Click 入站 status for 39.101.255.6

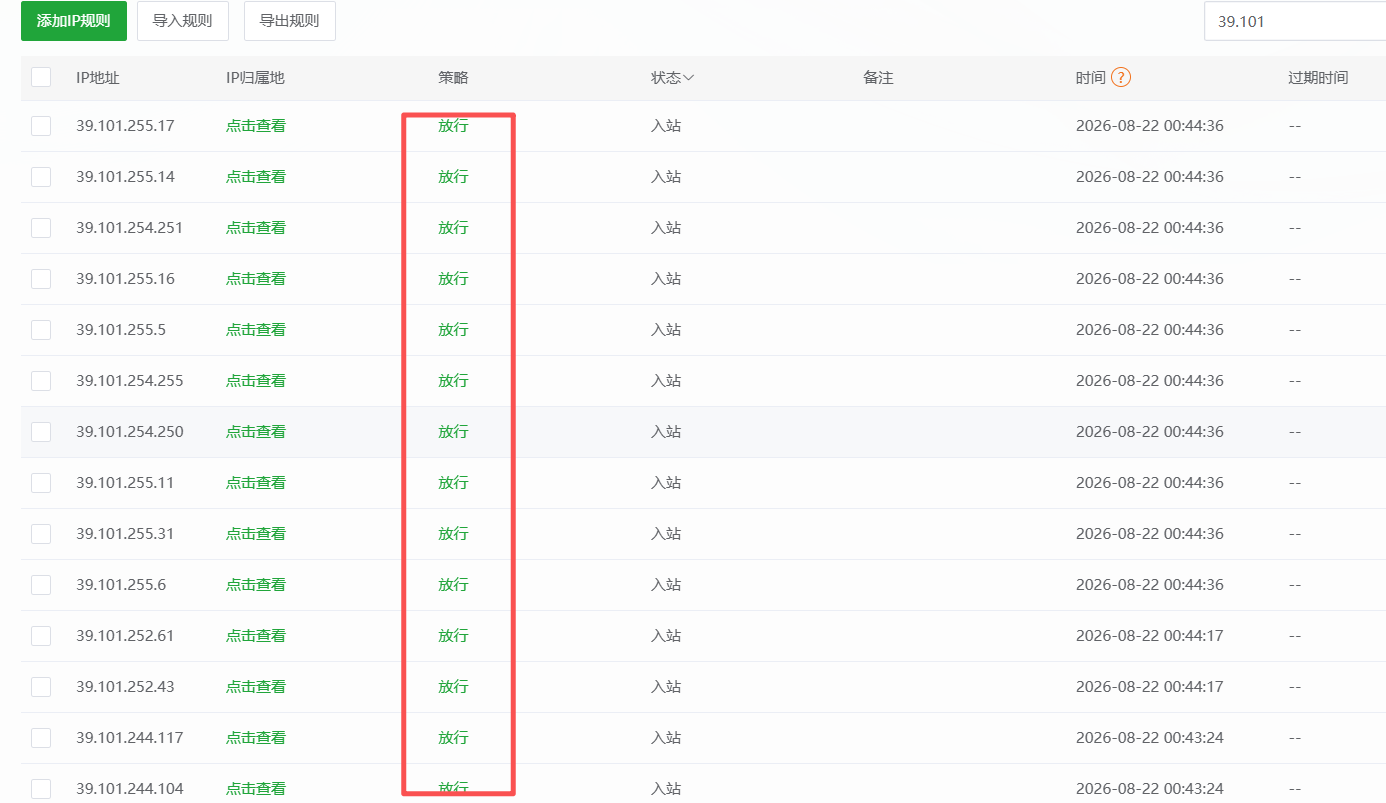coord(666,585)
